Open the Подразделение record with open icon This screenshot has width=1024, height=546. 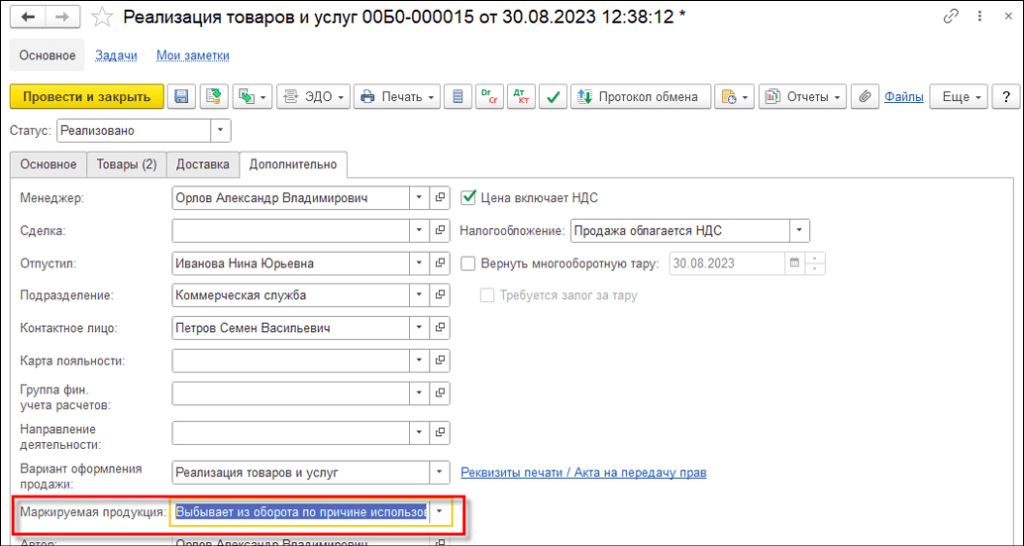point(440,295)
